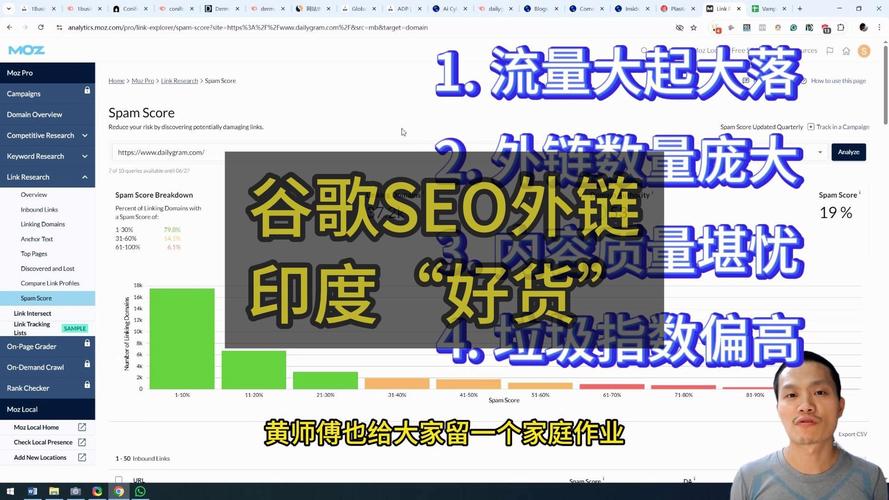Click Chrome icon in the taskbar
Viewport: 889px width, 500px height.
click(x=118, y=491)
